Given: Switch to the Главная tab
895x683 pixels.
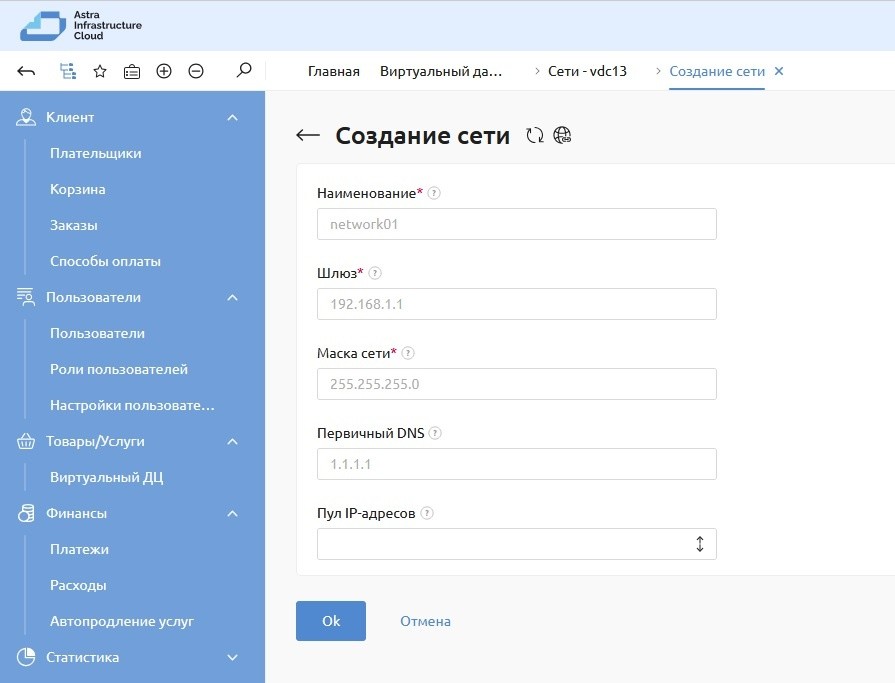Looking at the screenshot, I should coord(333,71).
